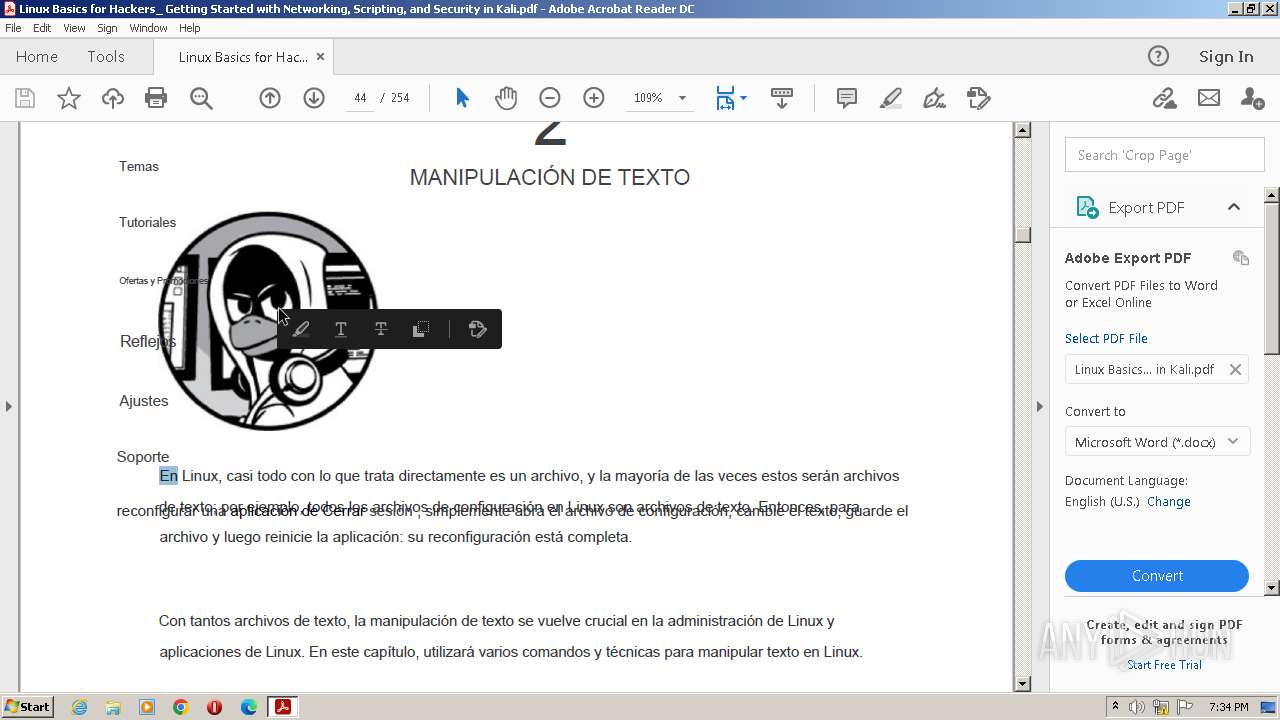1280x720 pixels.
Task: Upload the file to cloud
Action: [113, 98]
